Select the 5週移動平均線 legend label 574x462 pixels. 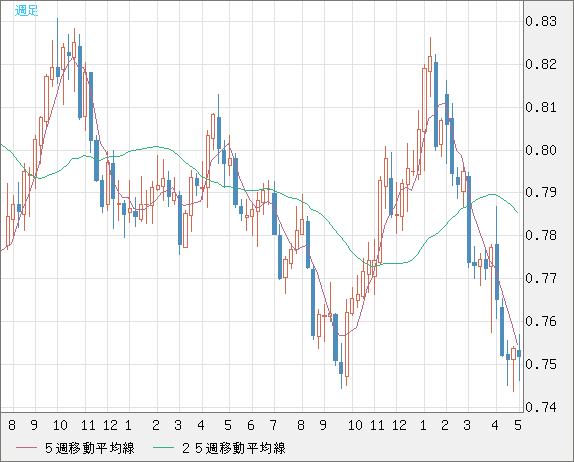point(90,448)
